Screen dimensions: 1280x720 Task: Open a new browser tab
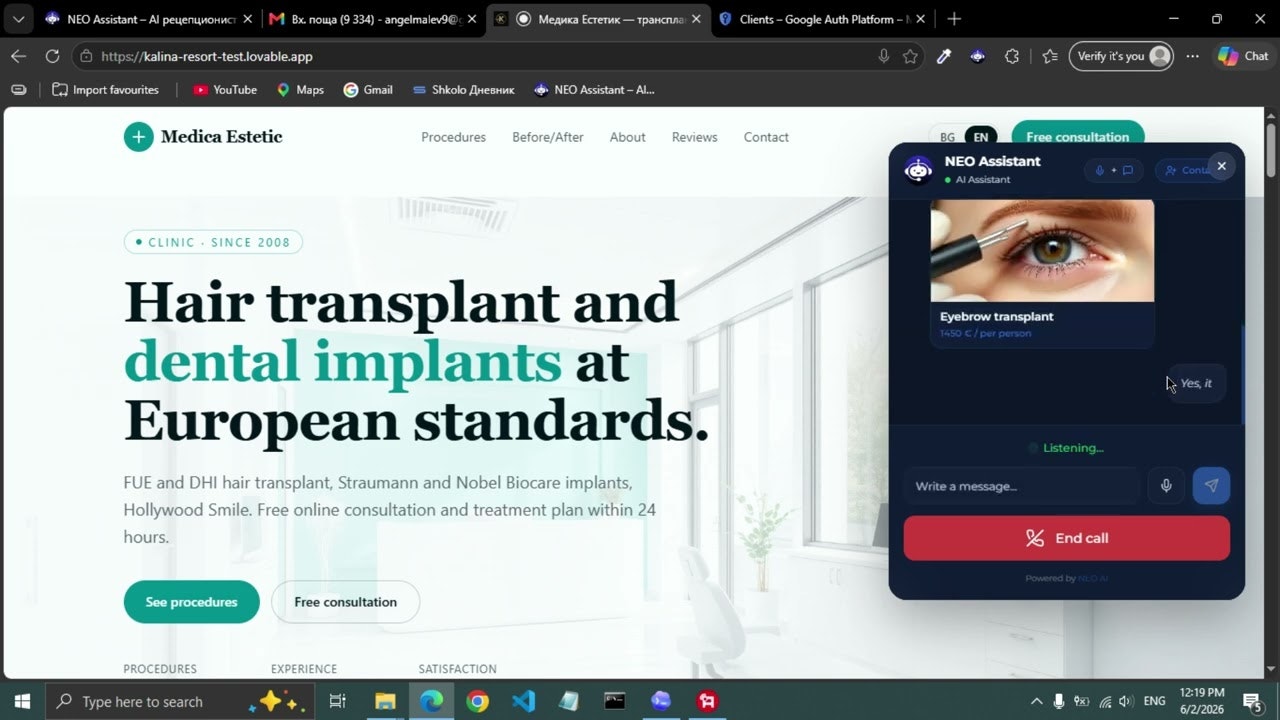(954, 19)
